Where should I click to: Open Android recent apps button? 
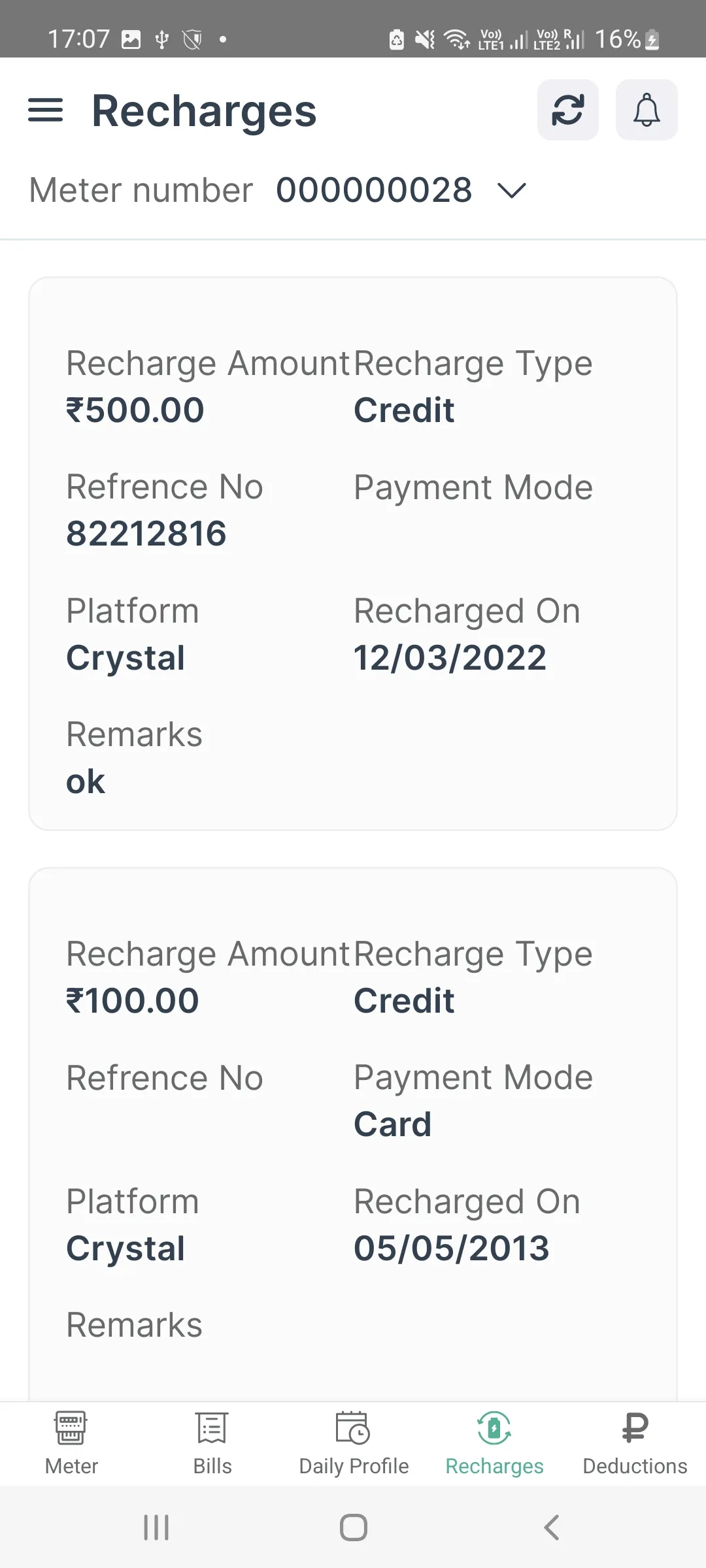156,1527
